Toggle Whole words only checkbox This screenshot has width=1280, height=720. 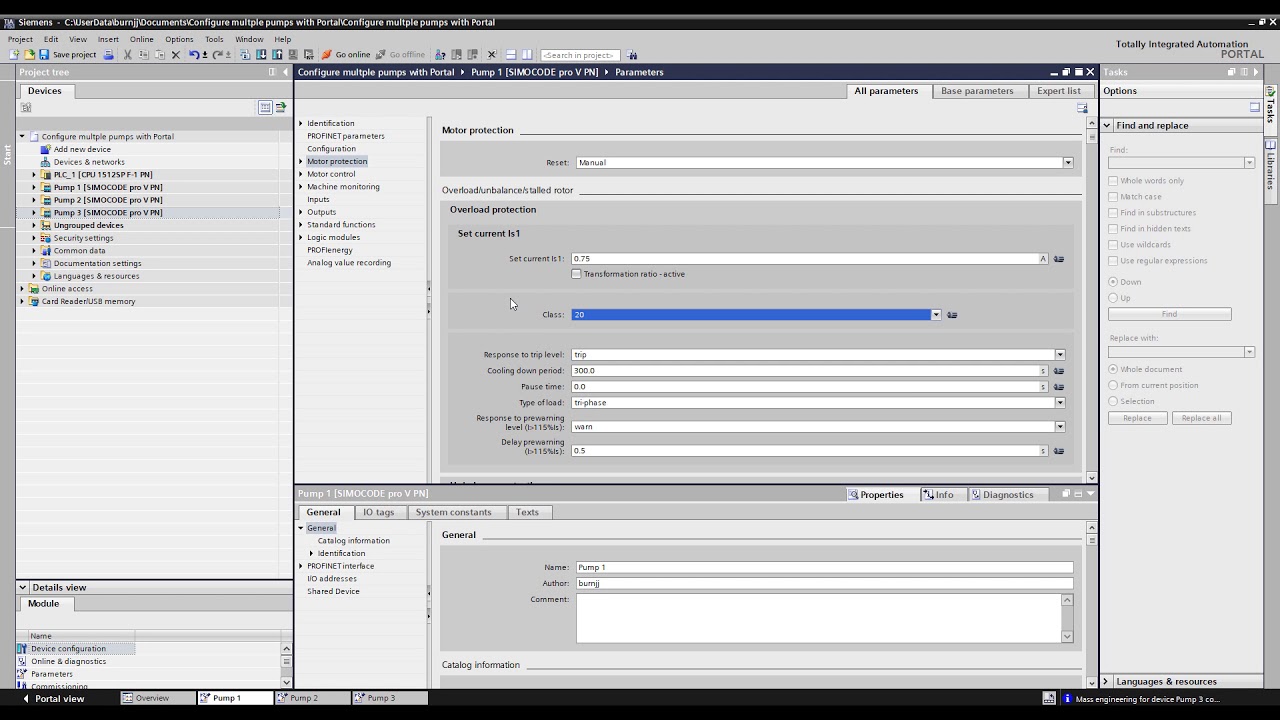pos(1113,181)
